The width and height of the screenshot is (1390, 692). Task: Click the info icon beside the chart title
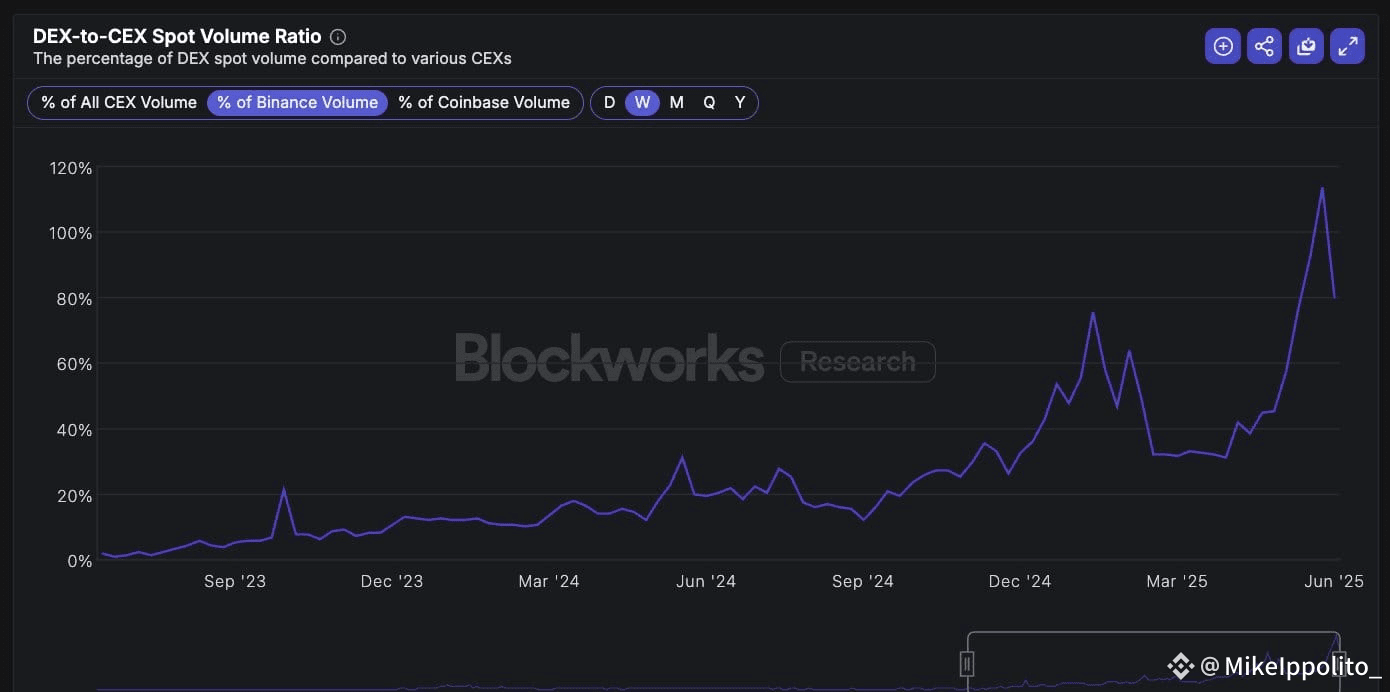tap(338, 37)
